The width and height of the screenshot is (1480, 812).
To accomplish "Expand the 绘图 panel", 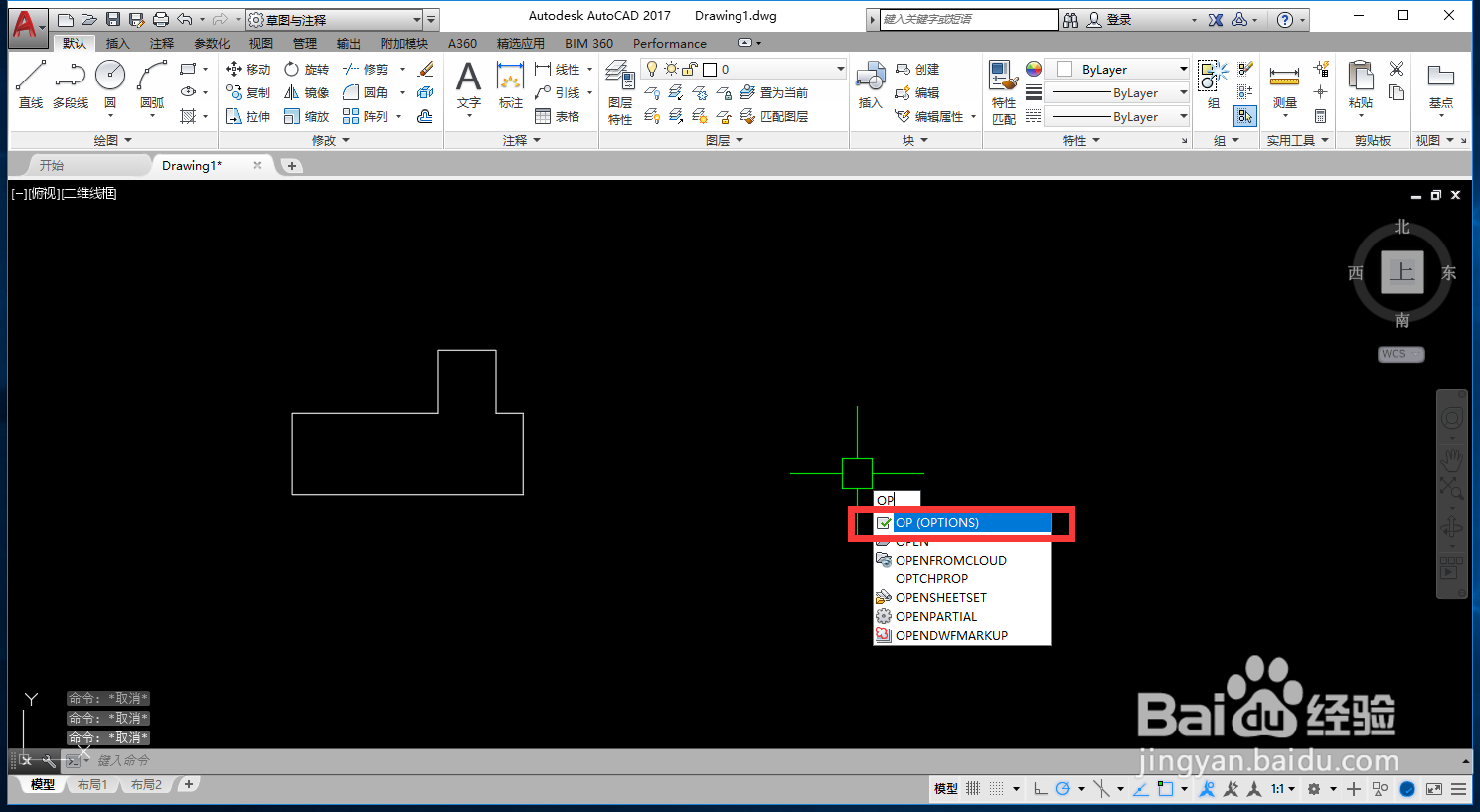I will (x=112, y=140).
